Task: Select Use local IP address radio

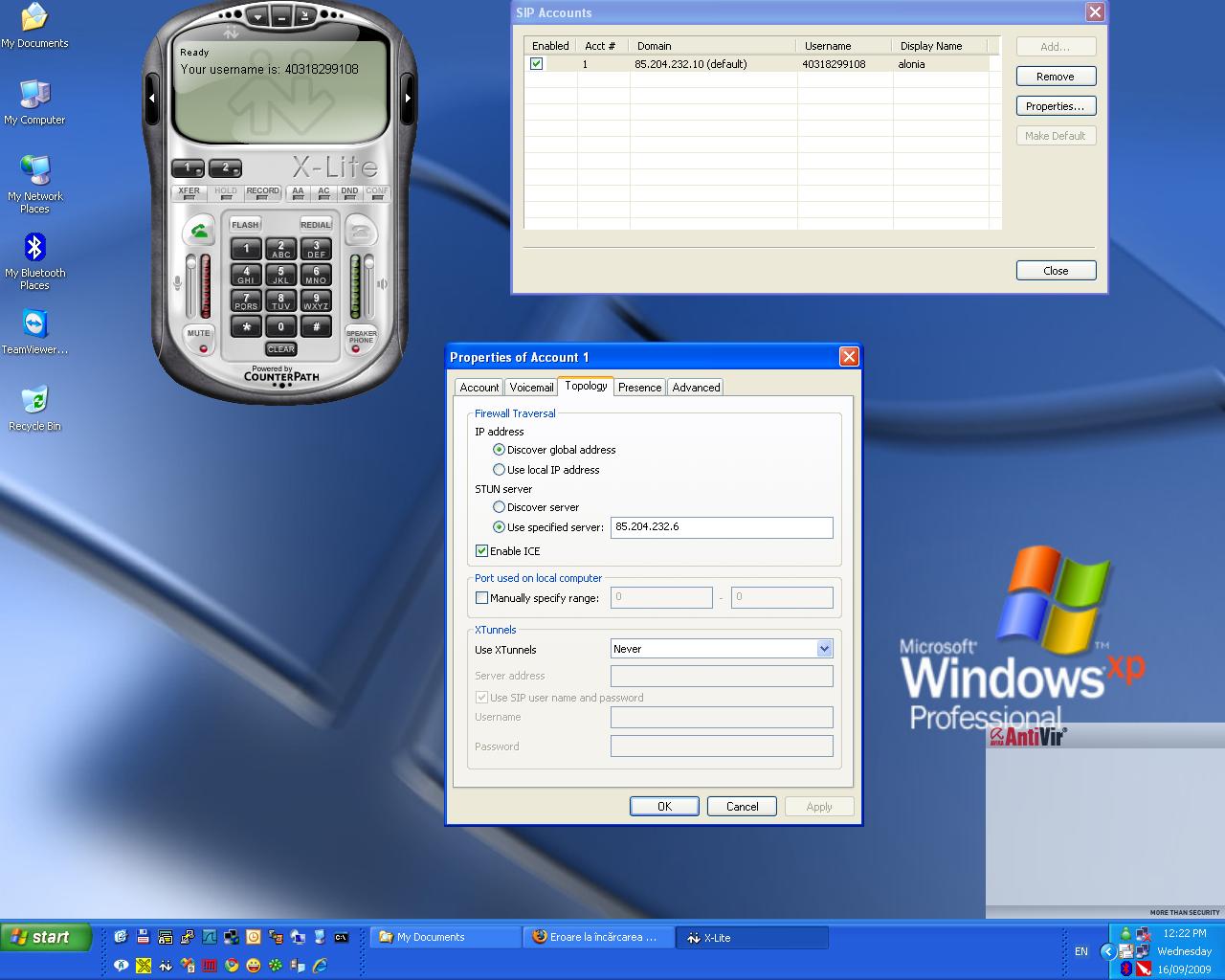Action: pos(499,470)
